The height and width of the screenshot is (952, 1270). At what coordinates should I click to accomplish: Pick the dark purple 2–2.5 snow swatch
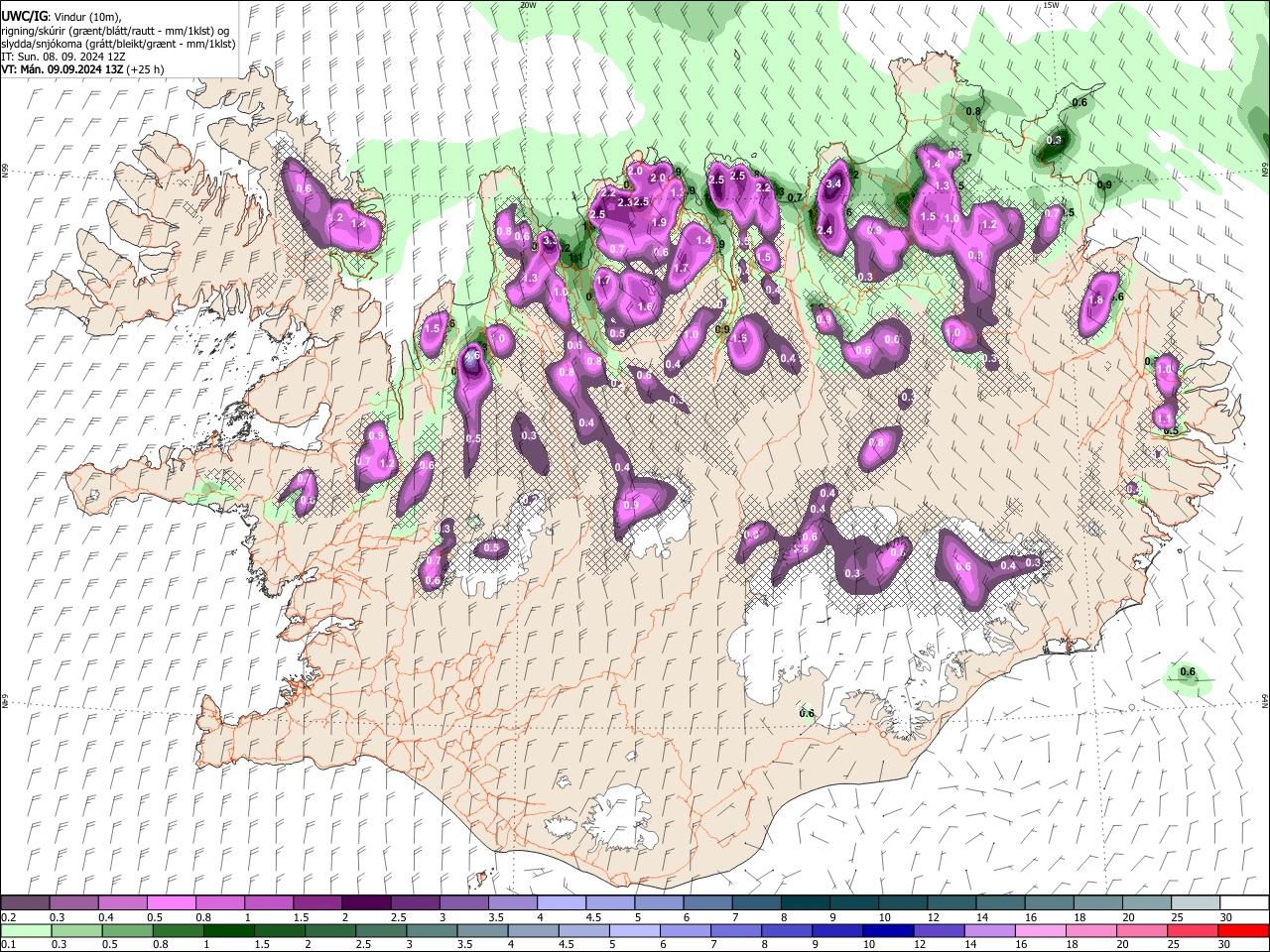(366, 902)
